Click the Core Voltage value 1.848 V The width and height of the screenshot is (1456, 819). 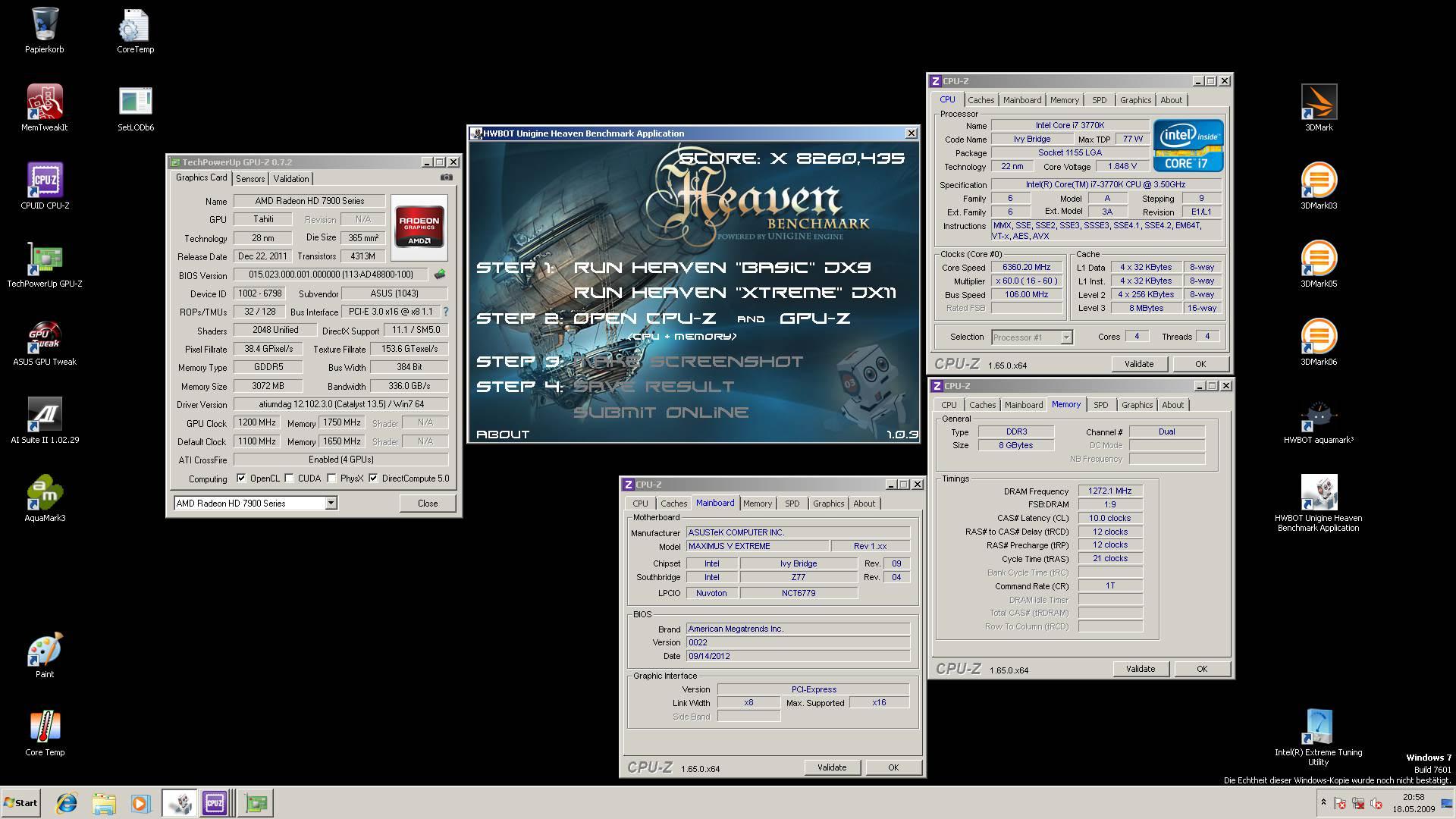(x=1122, y=166)
